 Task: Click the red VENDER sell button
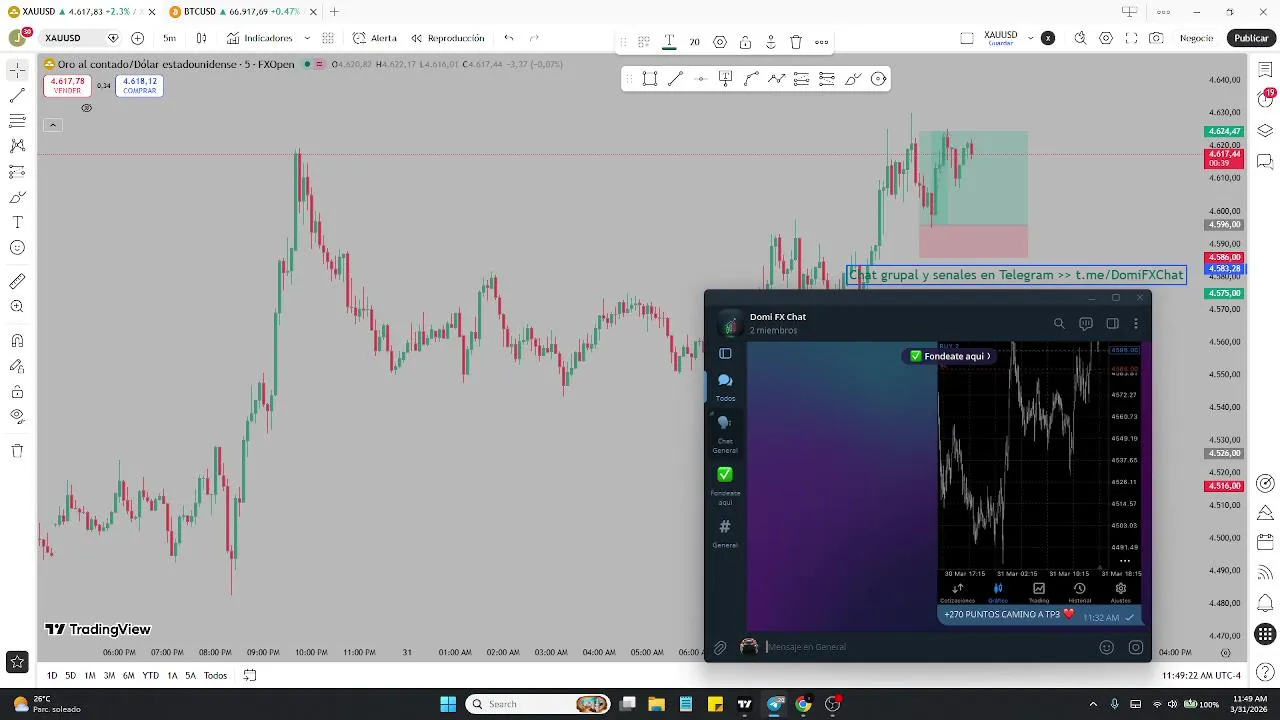pos(67,86)
